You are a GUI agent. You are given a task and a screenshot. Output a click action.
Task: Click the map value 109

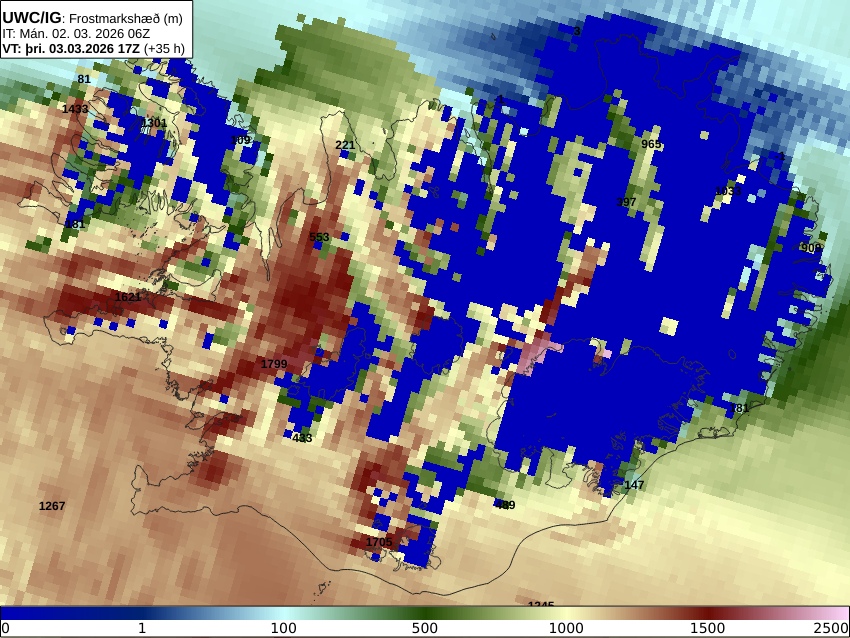click(x=241, y=140)
